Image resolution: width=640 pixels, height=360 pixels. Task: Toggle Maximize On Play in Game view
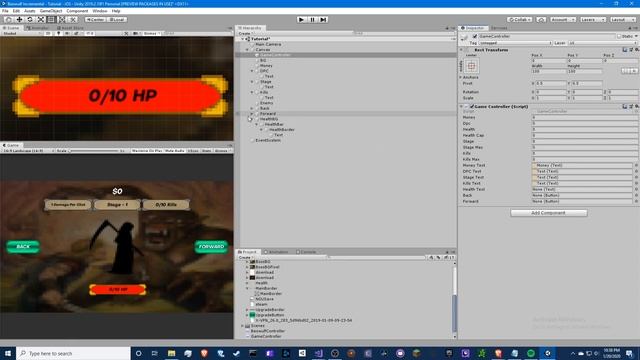[x=147, y=151]
